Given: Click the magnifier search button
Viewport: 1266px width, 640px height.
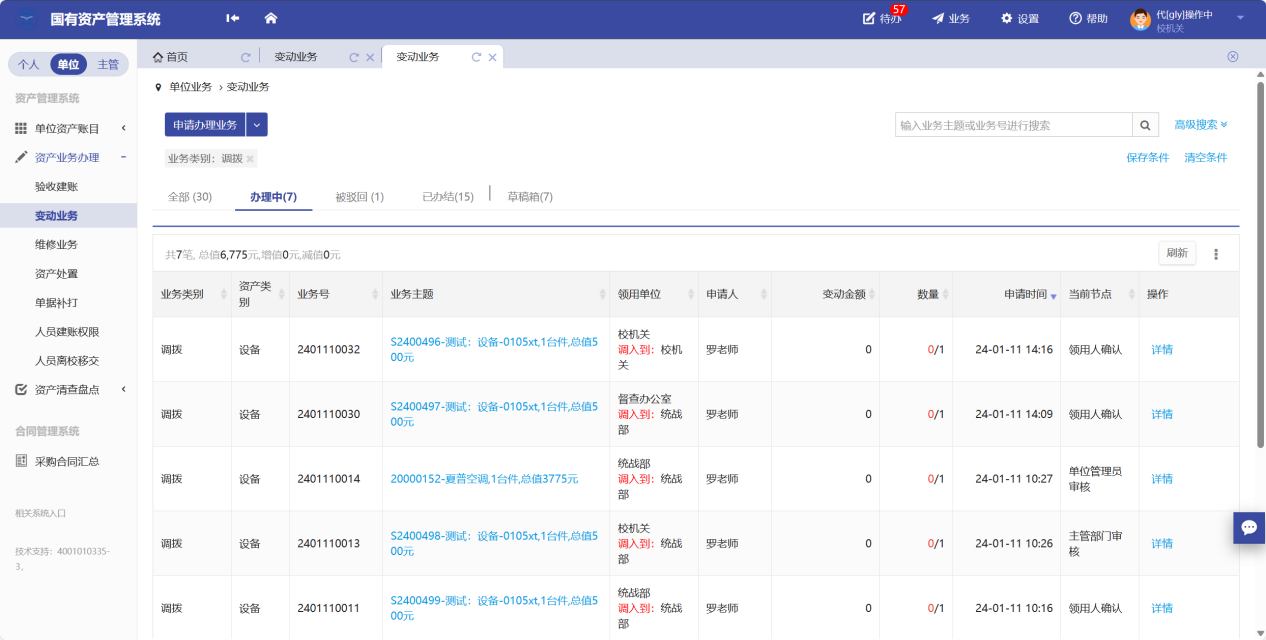Looking at the screenshot, I should tap(1146, 125).
